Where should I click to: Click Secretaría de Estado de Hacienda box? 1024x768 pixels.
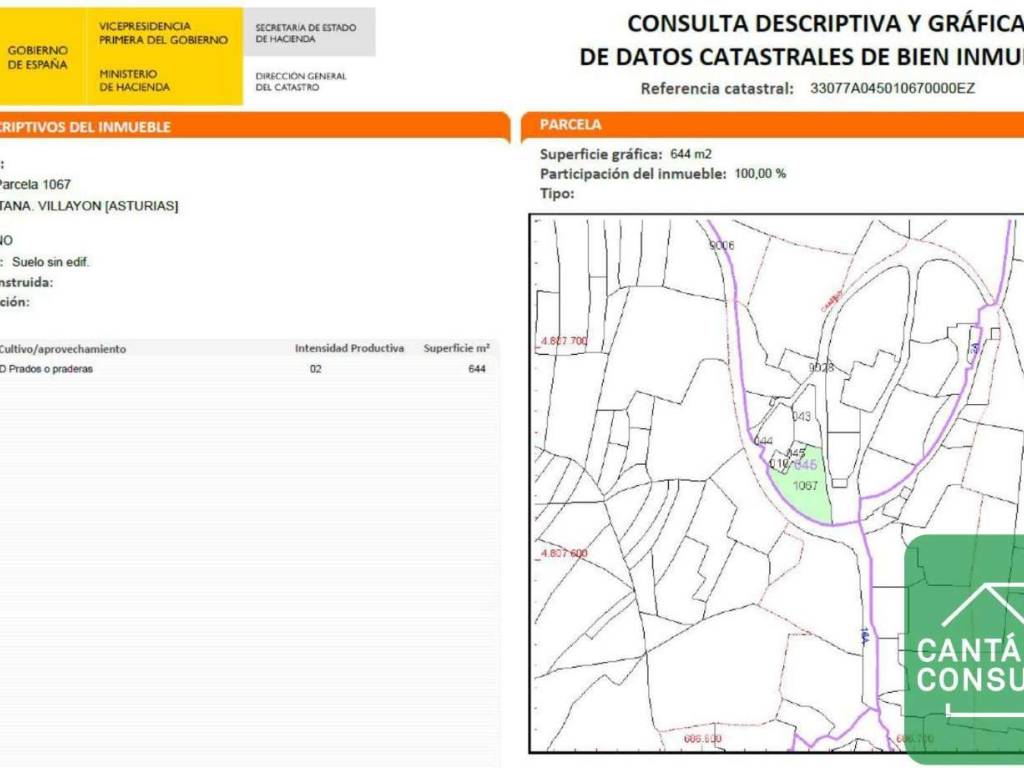(x=310, y=33)
